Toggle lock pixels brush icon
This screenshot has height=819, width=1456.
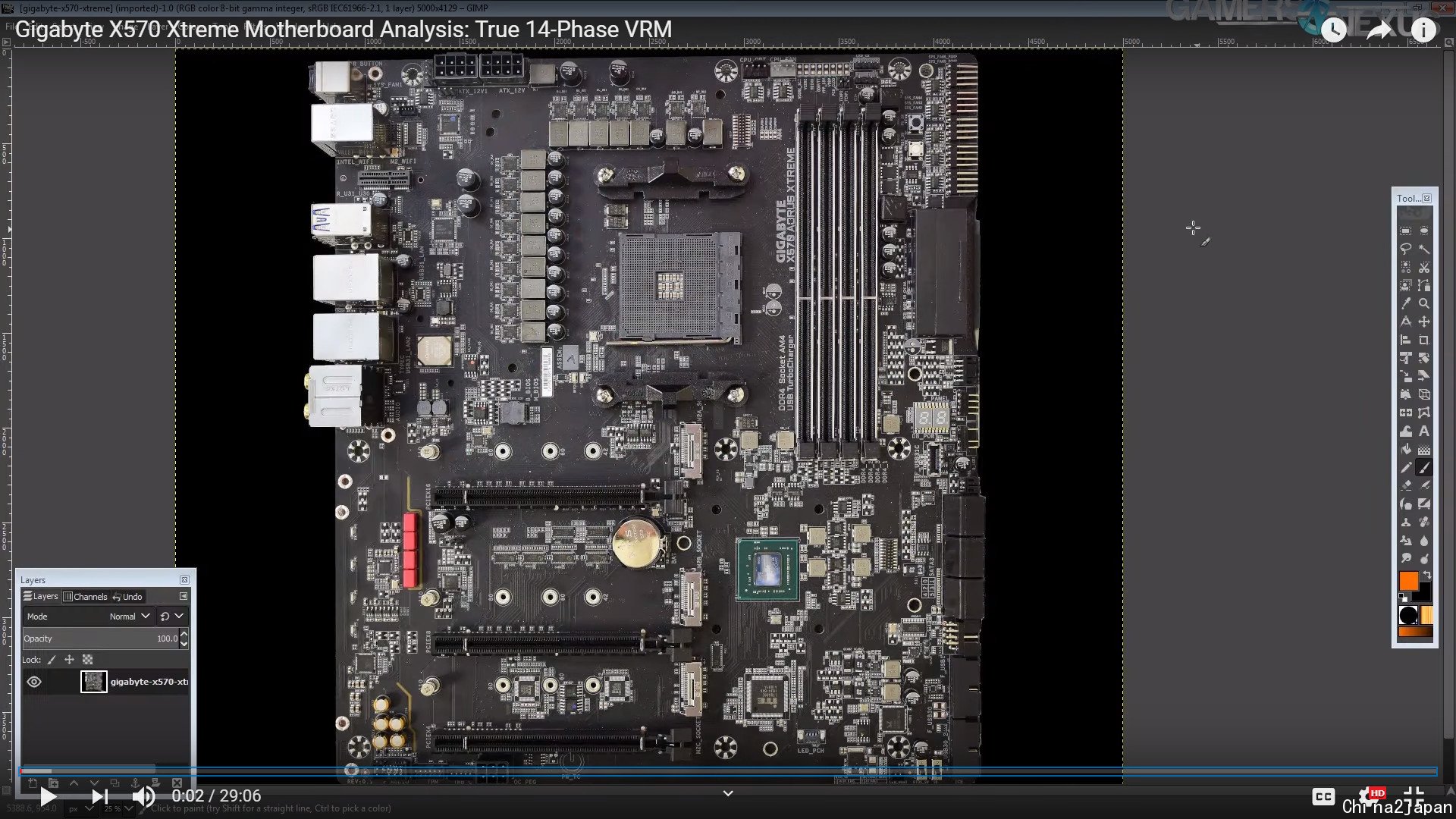pyautogui.click(x=52, y=660)
